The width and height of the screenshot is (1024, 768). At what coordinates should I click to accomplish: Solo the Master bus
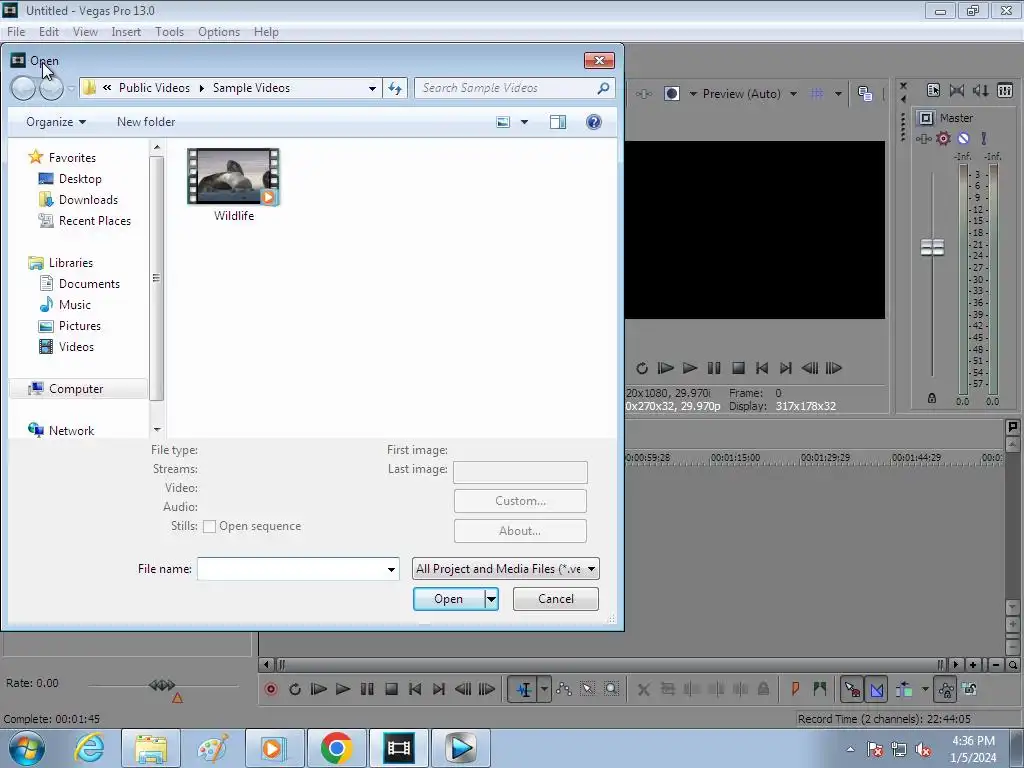[984, 138]
